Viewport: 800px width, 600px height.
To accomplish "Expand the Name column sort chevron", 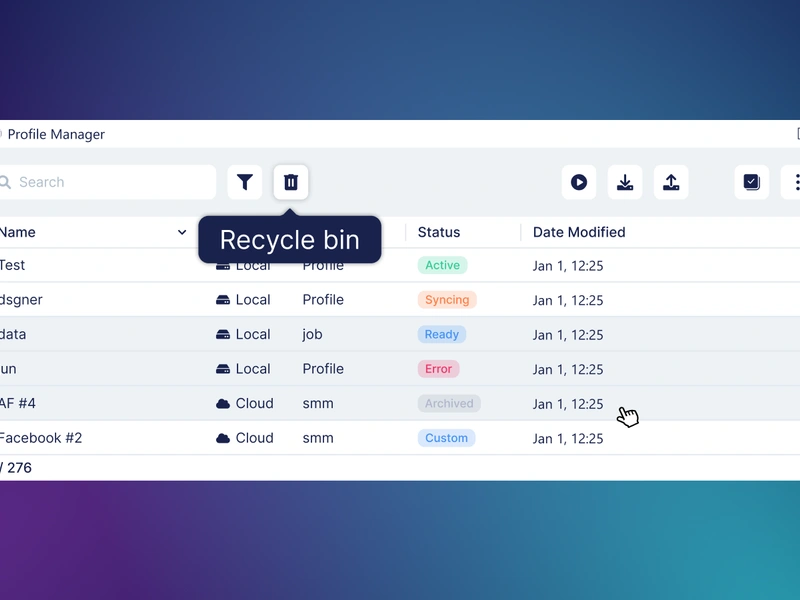I will pyautogui.click(x=182, y=233).
